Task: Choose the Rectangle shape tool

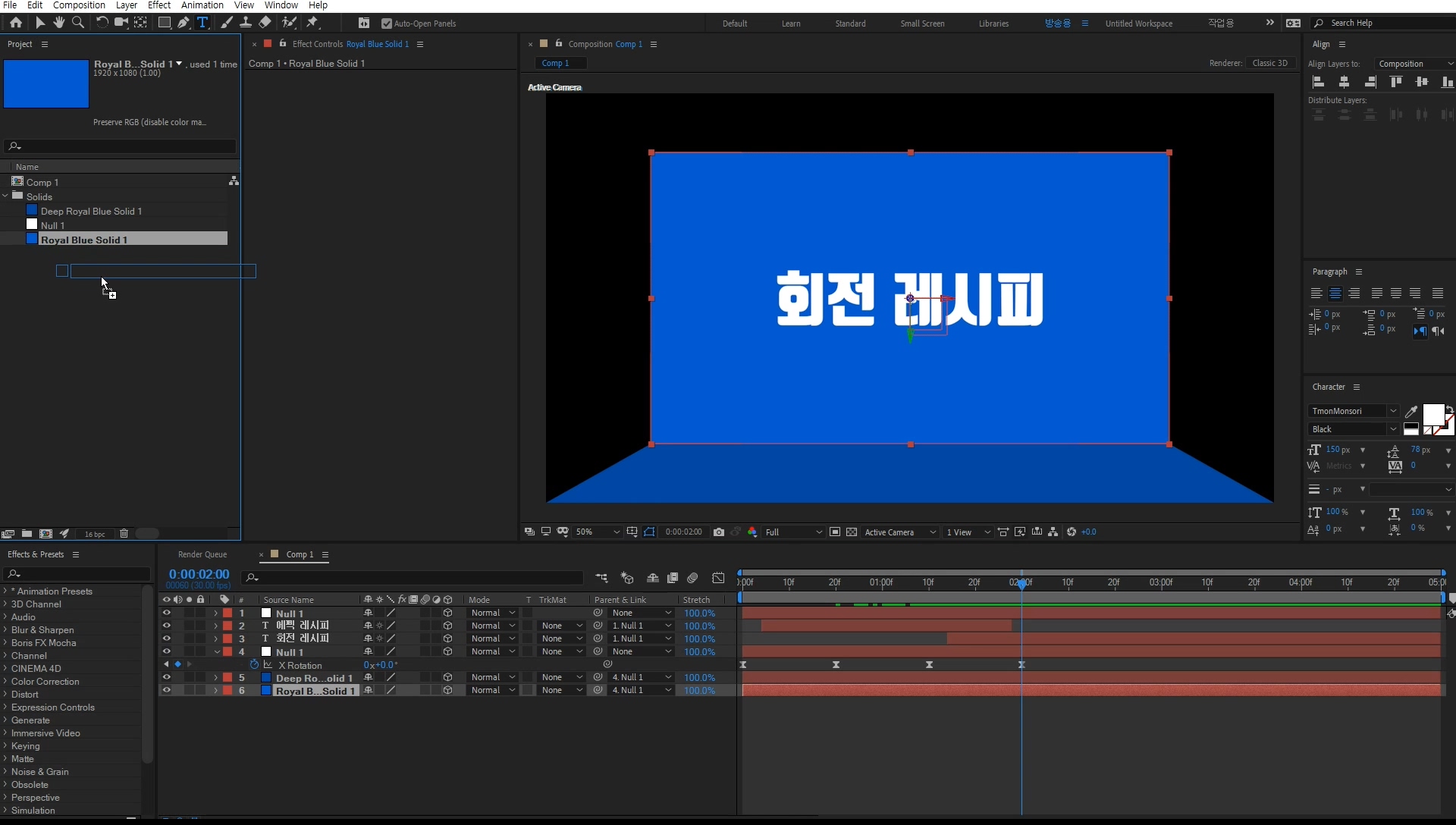Action: click(x=164, y=23)
